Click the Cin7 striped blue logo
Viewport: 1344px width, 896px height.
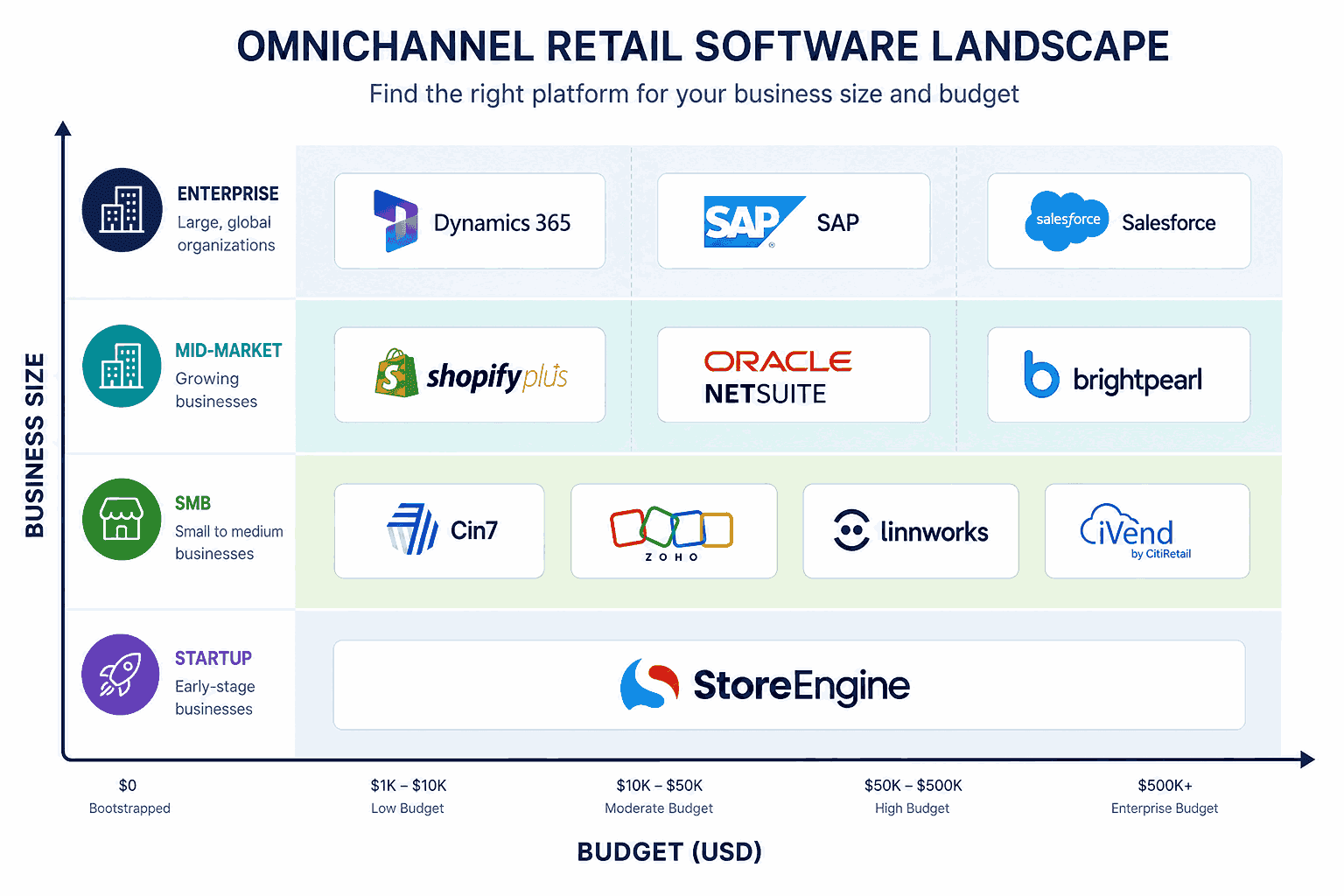point(412,529)
